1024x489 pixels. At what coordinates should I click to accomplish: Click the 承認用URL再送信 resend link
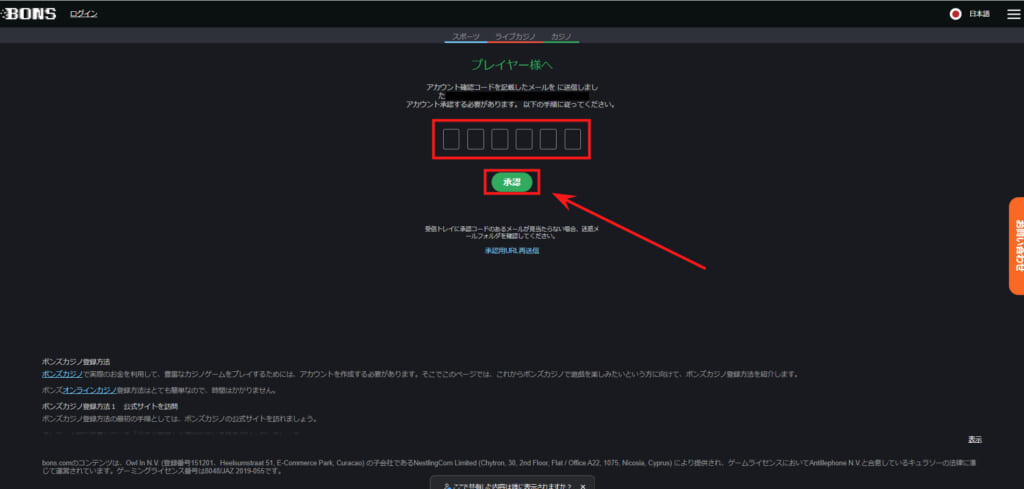(x=511, y=251)
